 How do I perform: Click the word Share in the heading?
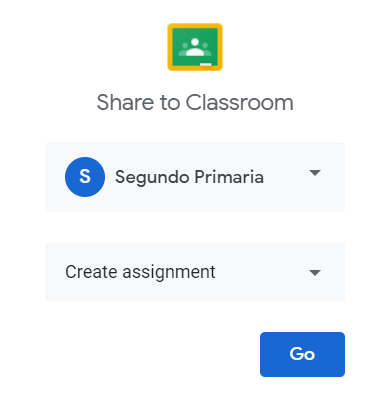coord(125,102)
